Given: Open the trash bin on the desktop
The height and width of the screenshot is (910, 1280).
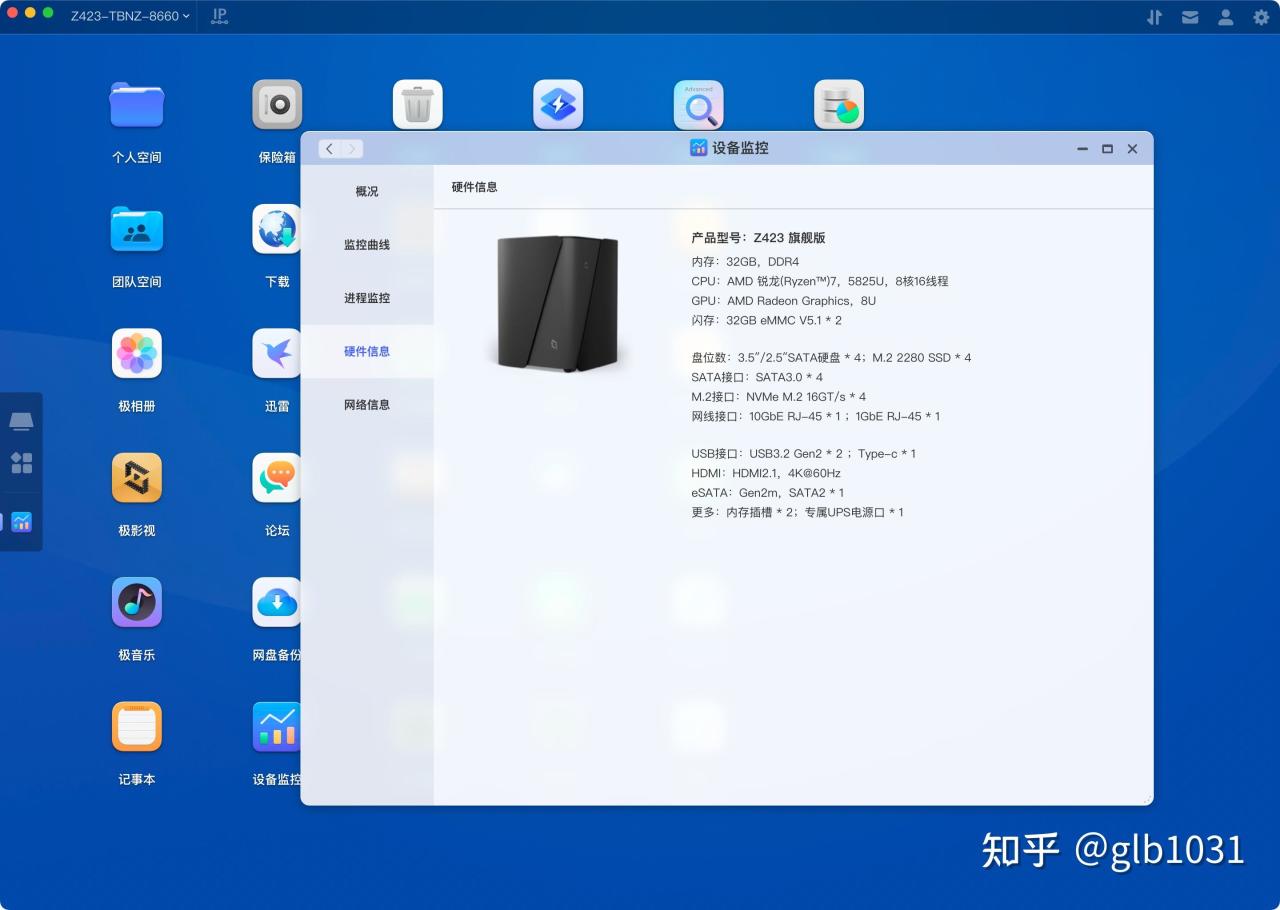Looking at the screenshot, I should [417, 104].
